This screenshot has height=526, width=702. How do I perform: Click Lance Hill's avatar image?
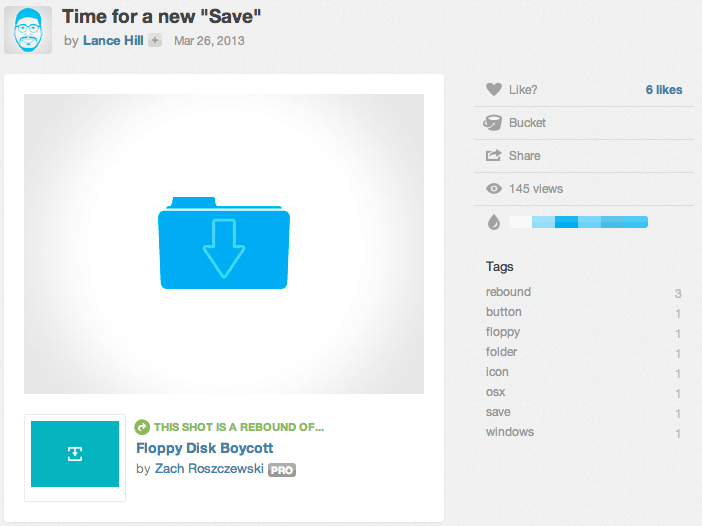click(28, 30)
